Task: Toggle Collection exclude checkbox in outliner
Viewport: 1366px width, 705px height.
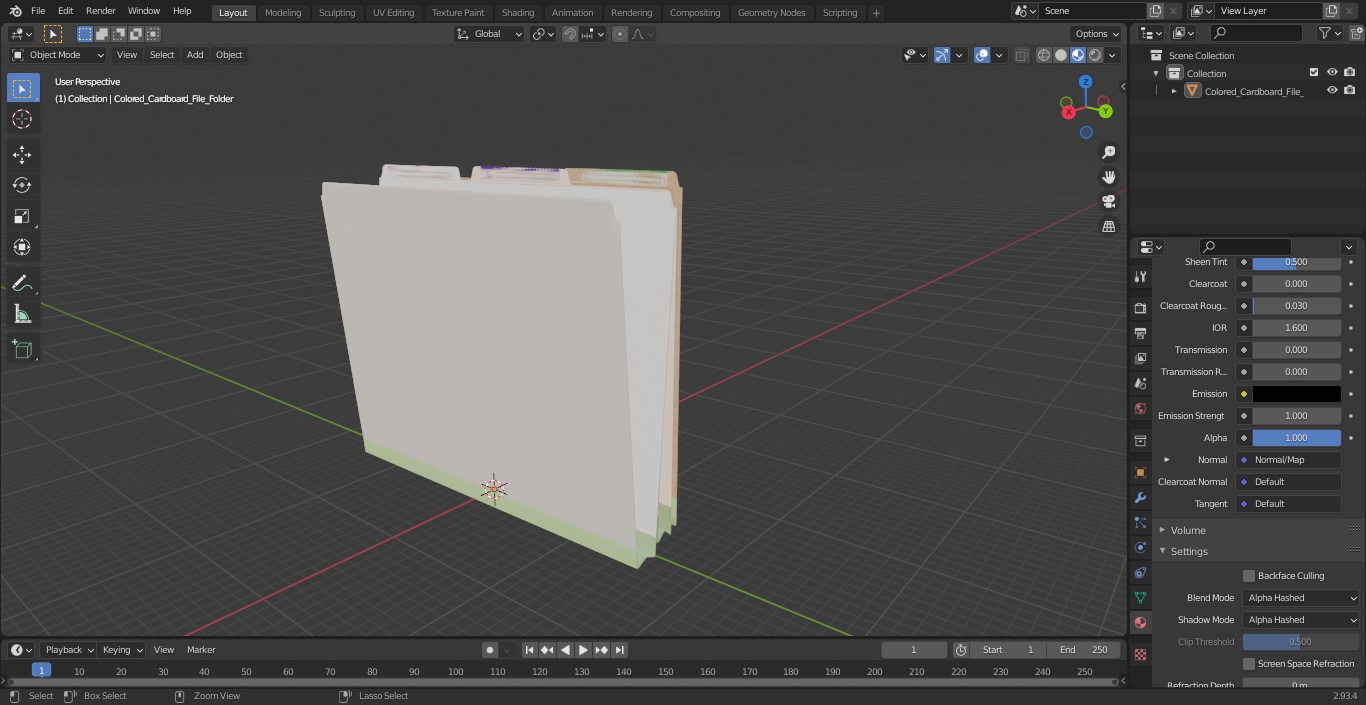Action: 1314,73
